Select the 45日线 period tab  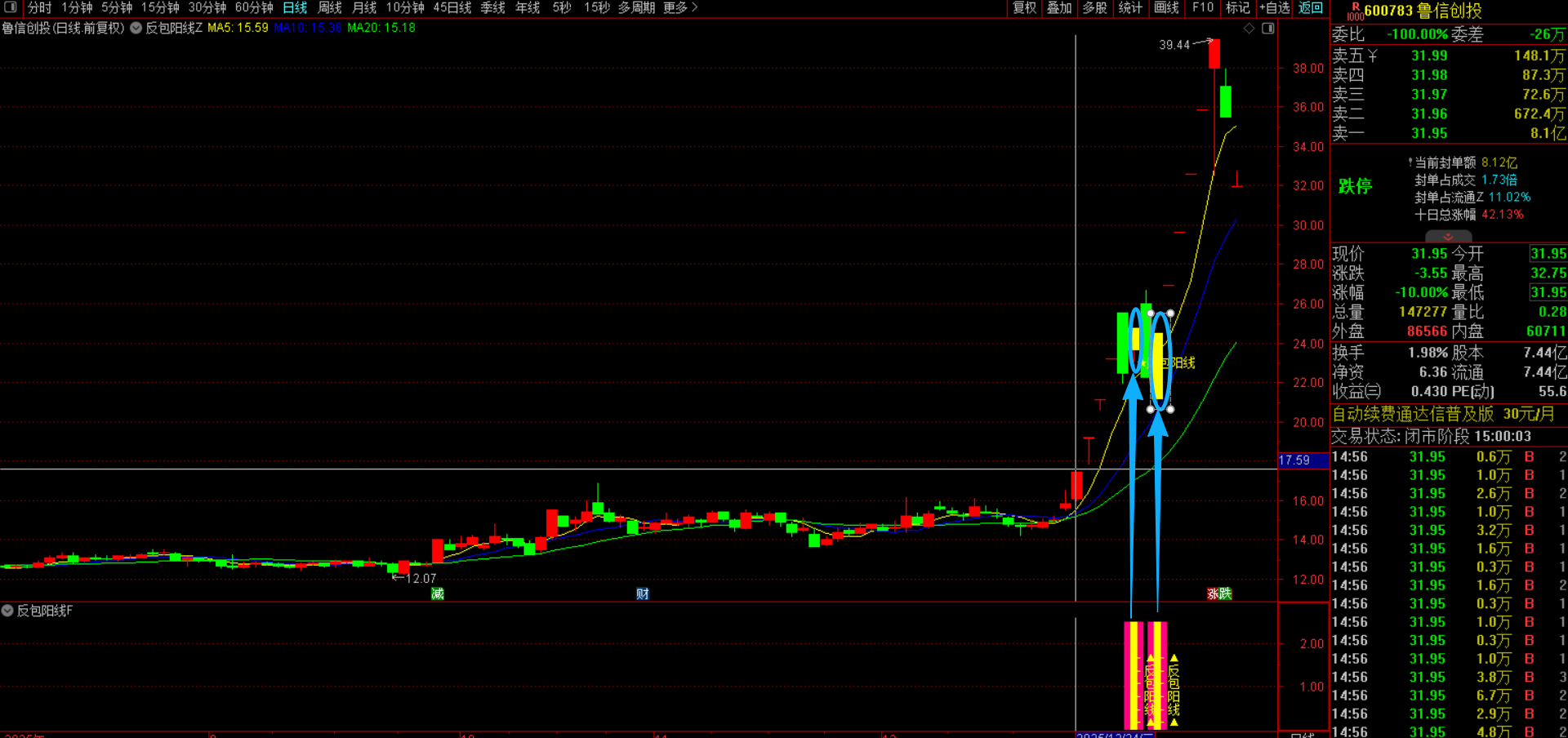[452, 7]
